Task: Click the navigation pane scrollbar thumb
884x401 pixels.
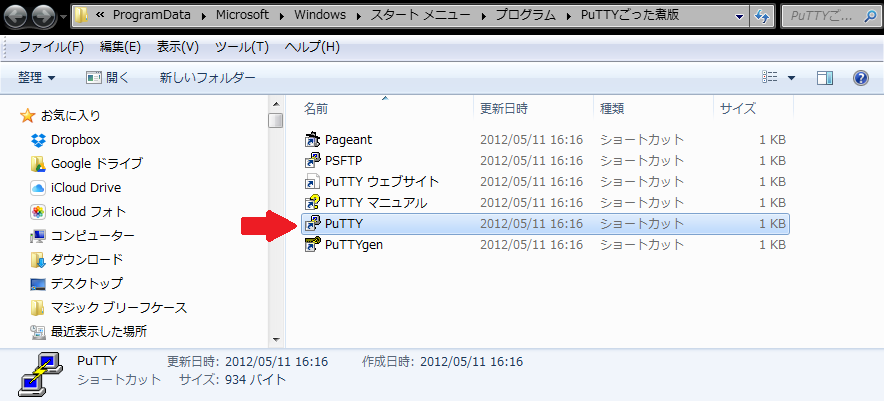Action: coord(276,120)
